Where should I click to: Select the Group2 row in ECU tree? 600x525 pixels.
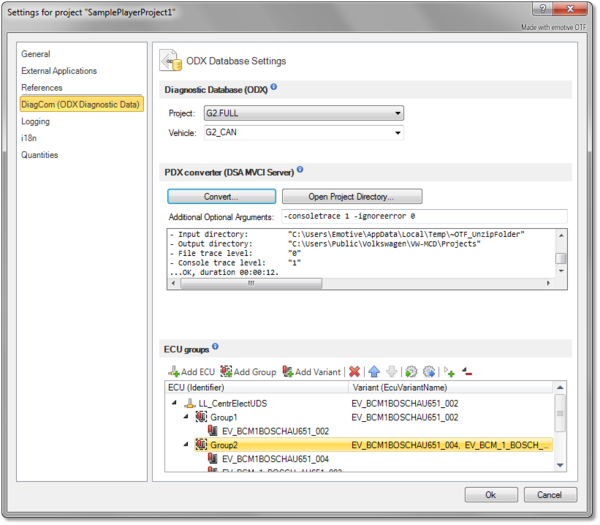coord(224,445)
